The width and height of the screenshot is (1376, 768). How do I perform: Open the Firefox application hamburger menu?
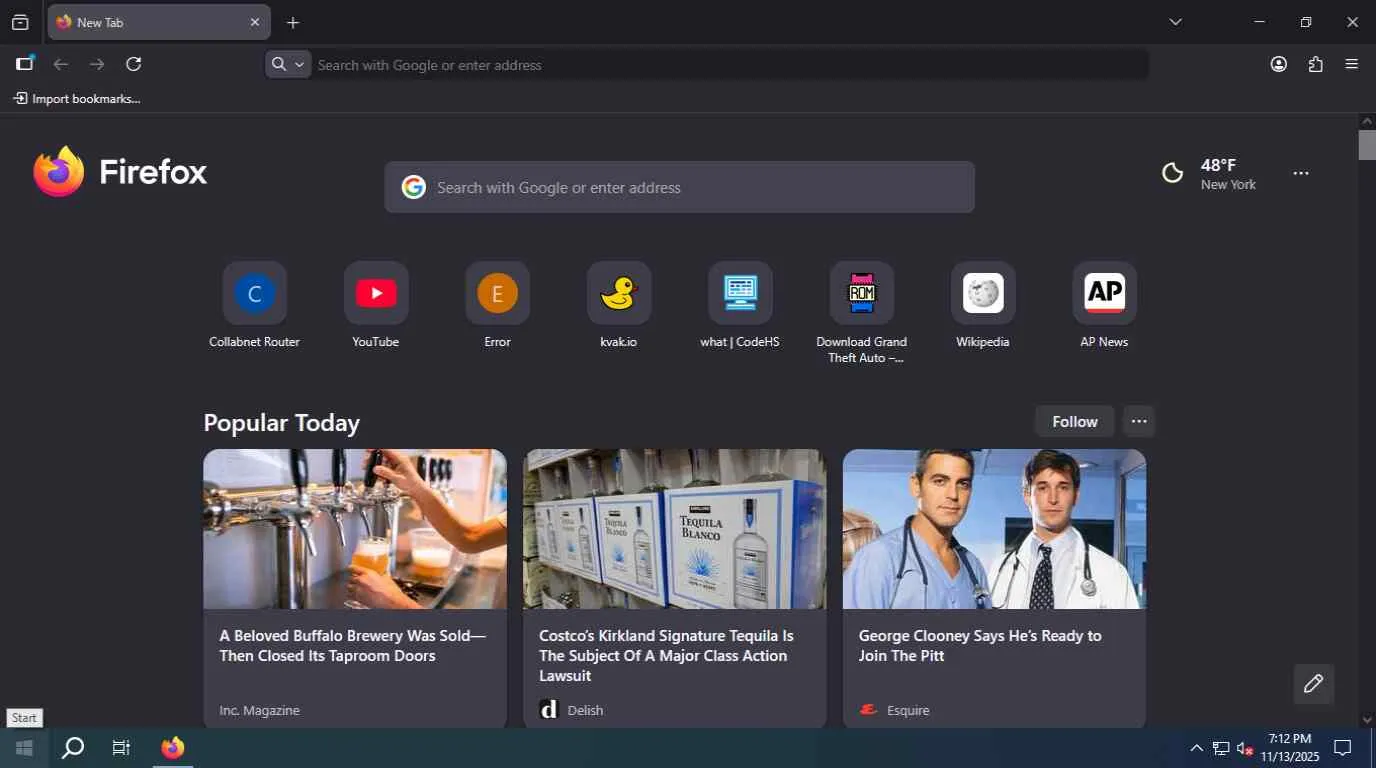tap(1352, 64)
